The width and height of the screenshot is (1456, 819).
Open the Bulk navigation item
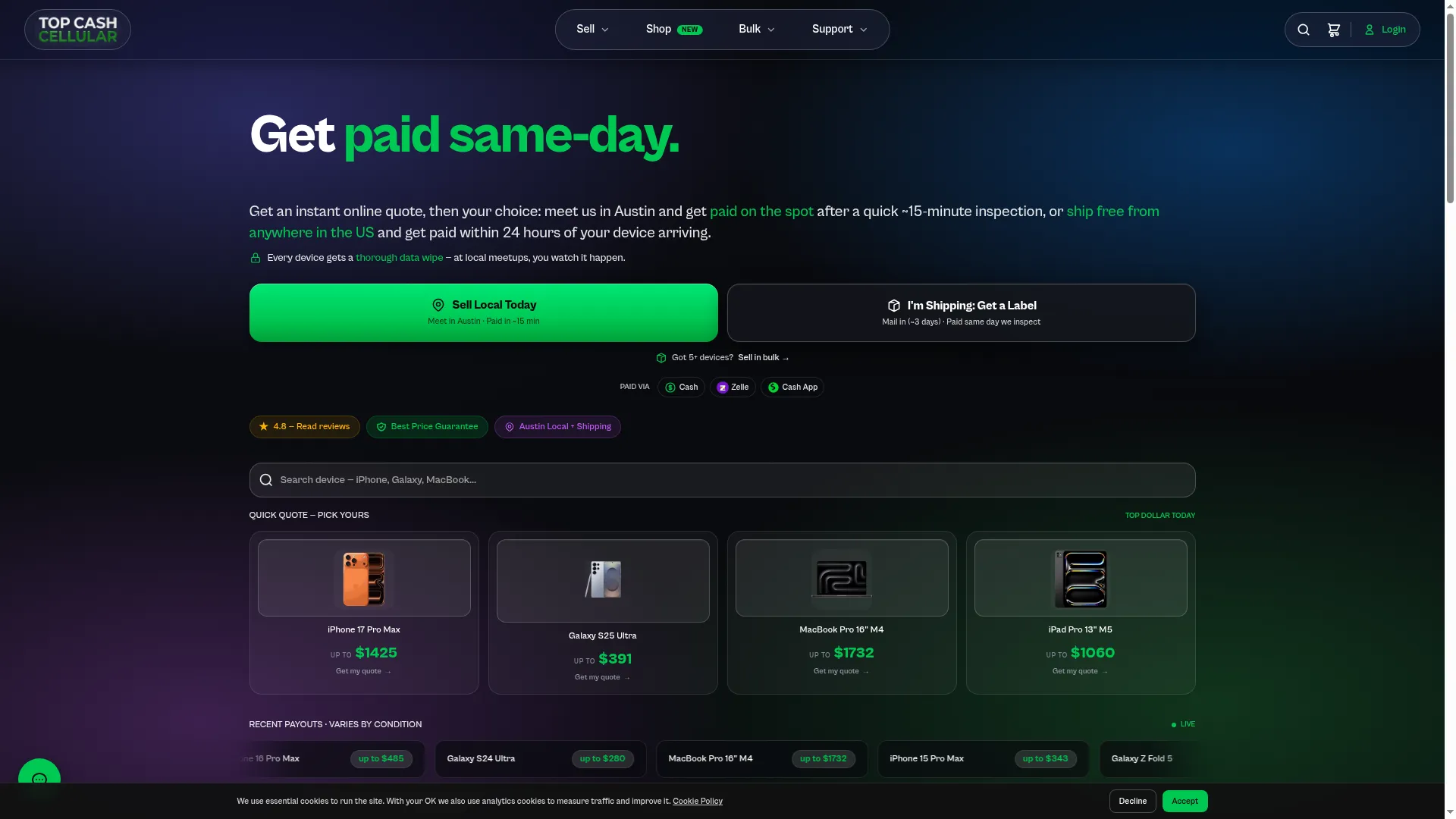[x=756, y=30]
